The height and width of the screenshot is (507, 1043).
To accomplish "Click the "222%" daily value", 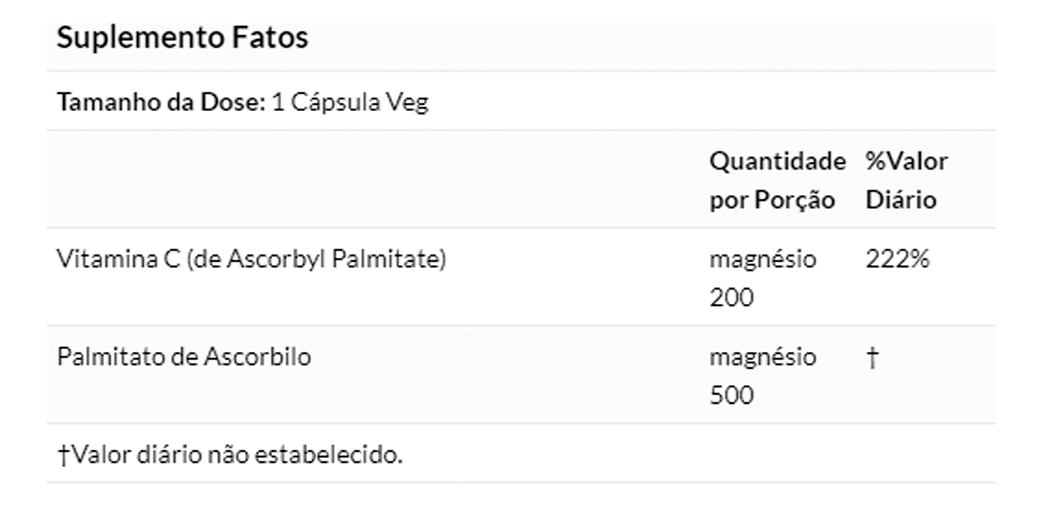I will pos(897,259).
